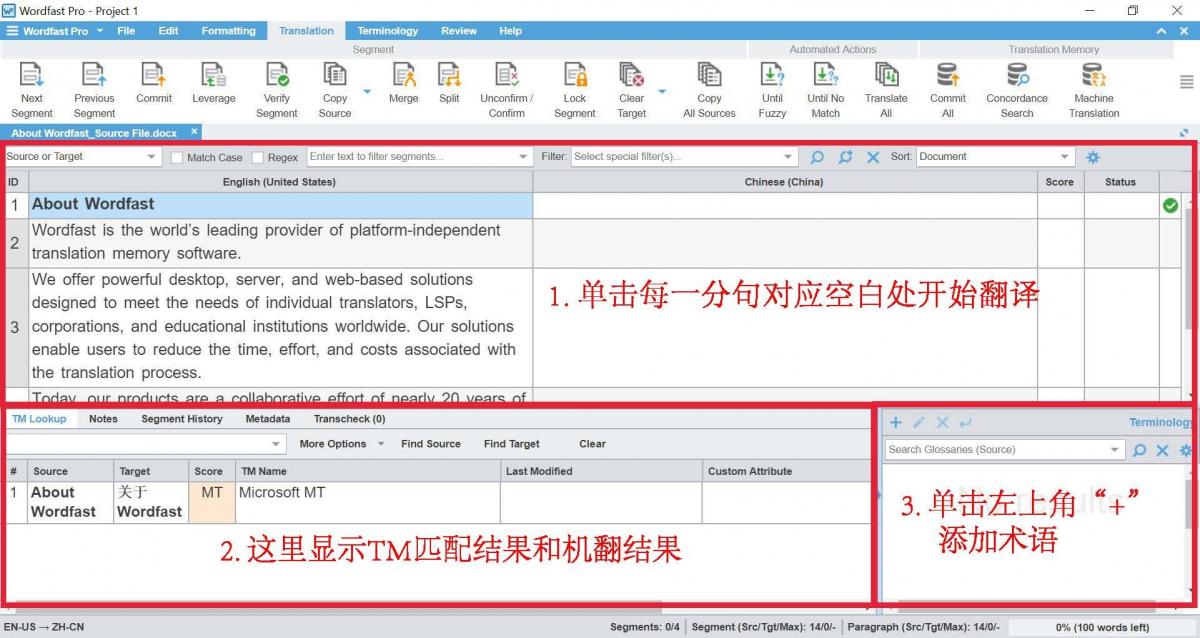The image size is (1200, 638).
Task: Merge the selected segments
Action: (x=404, y=83)
